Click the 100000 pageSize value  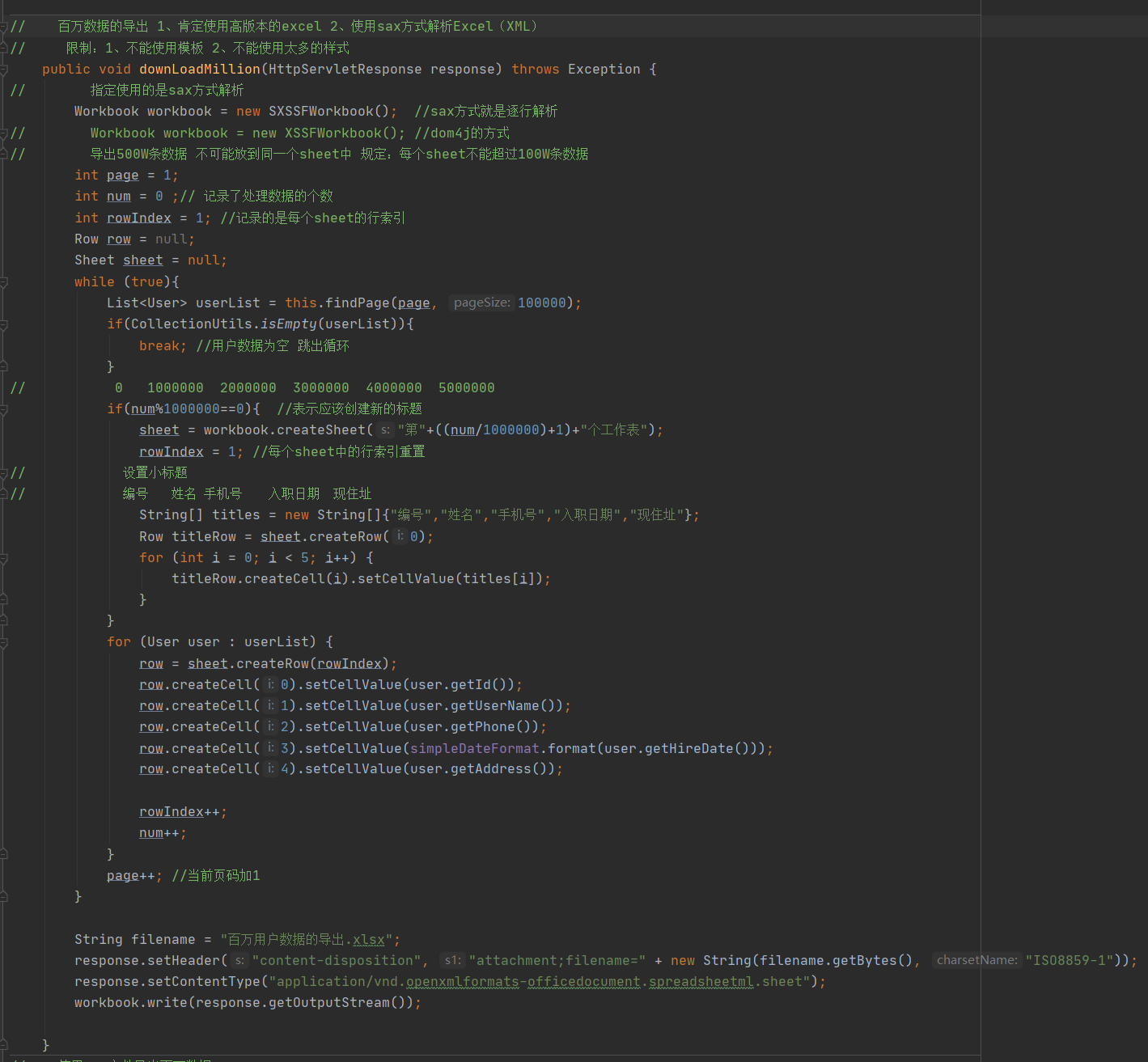pos(542,303)
